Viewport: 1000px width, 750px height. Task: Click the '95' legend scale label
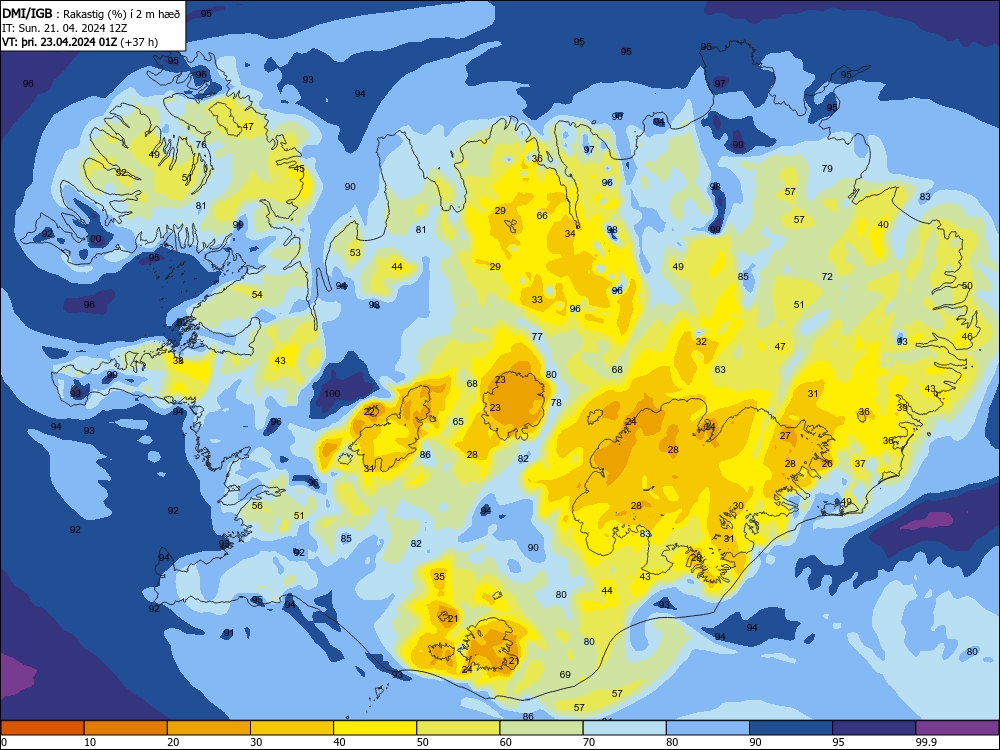click(839, 742)
